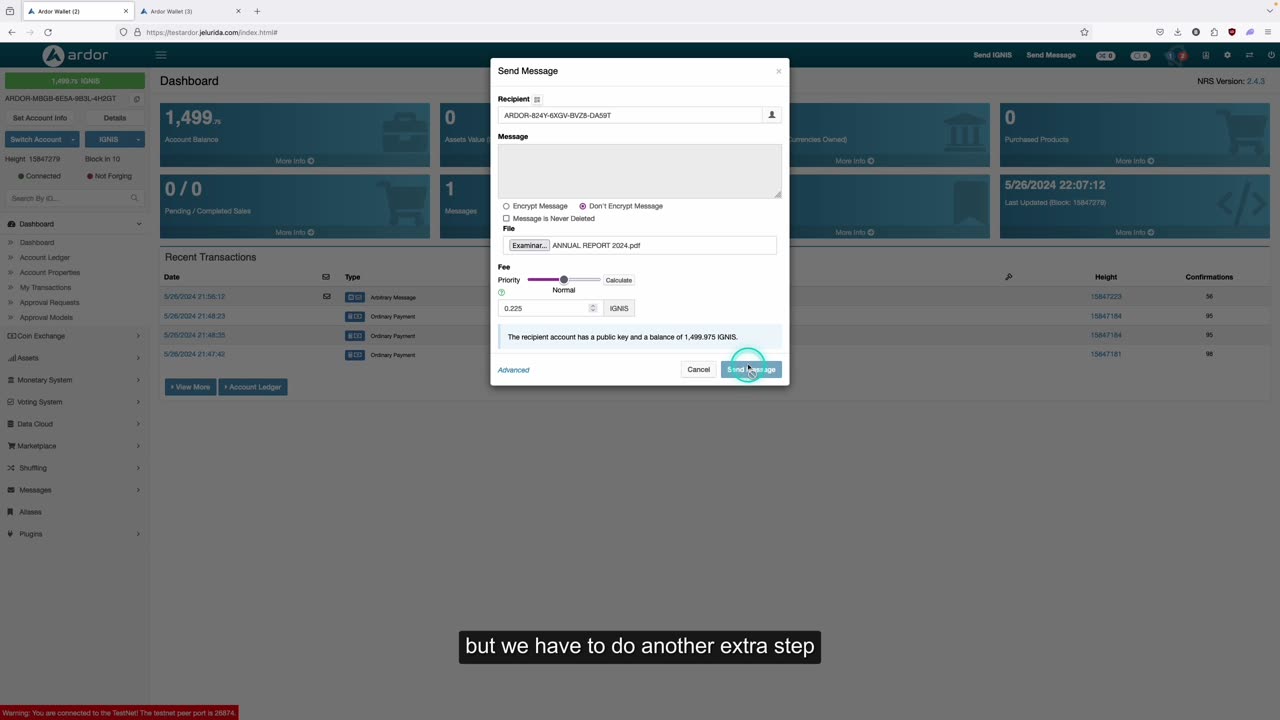Open the IGNIS chain dropdown in sidebar

pos(115,139)
